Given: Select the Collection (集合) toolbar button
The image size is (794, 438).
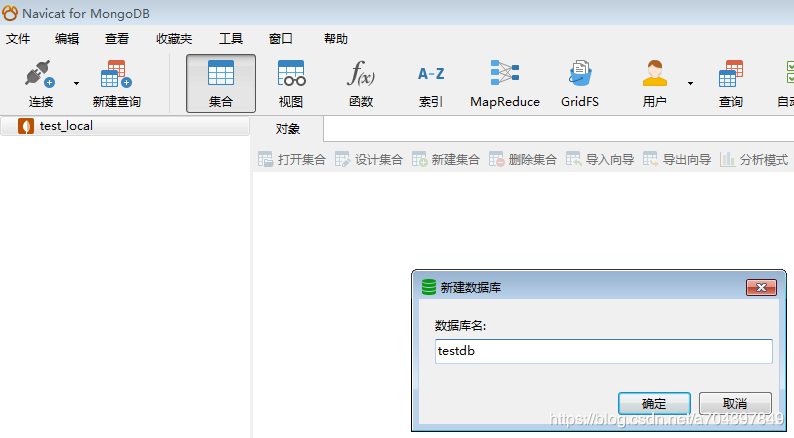Looking at the screenshot, I should 221,84.
